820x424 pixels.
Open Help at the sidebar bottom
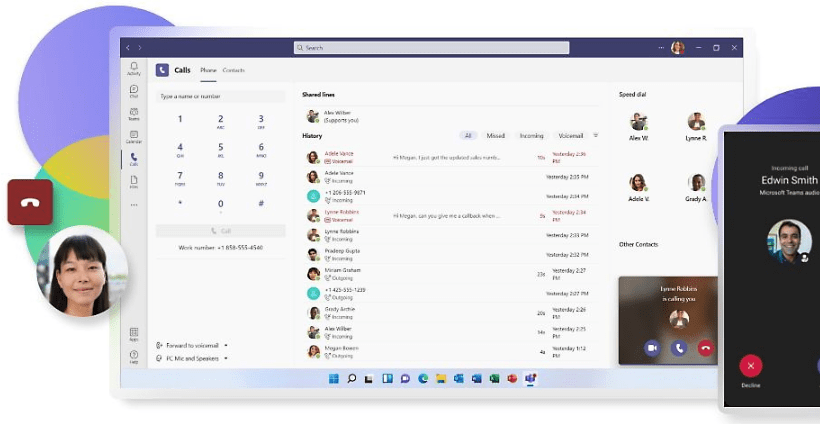click(134, 357)
